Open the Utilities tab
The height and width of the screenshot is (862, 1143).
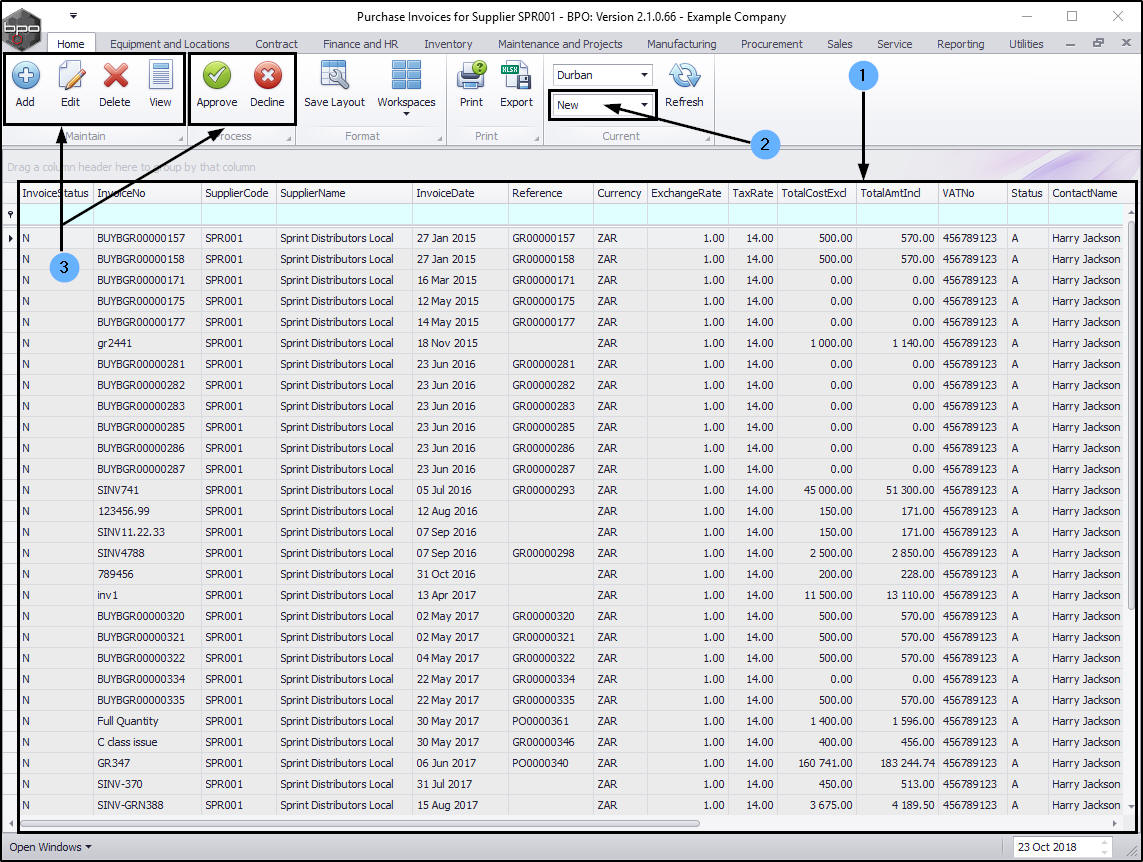1026,44
